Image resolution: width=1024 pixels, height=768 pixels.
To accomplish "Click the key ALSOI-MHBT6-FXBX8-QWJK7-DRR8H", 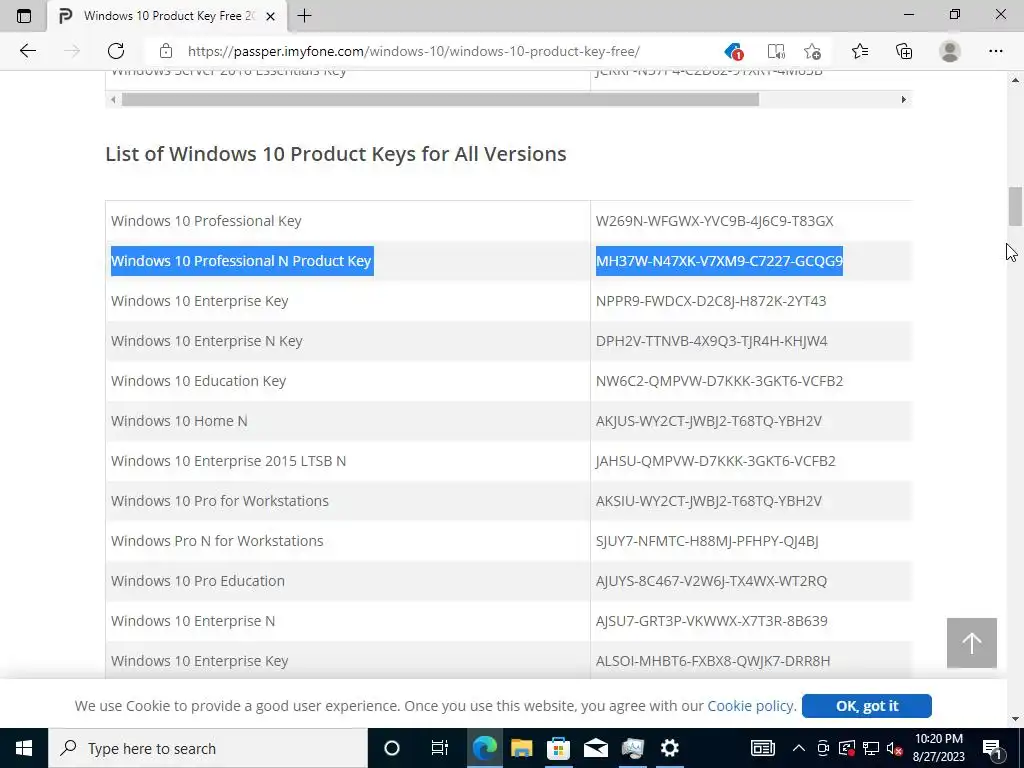I will [713, 661].
